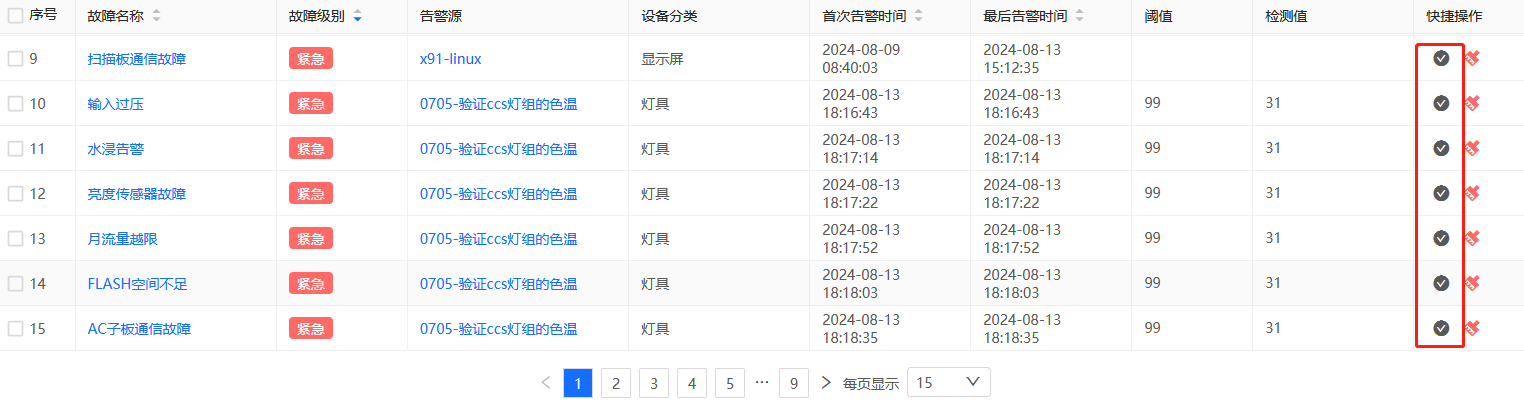The image size is (1524, 412).
Task: Sort by 故障名称 using its sort arrows
Action: tap(156, 17)
